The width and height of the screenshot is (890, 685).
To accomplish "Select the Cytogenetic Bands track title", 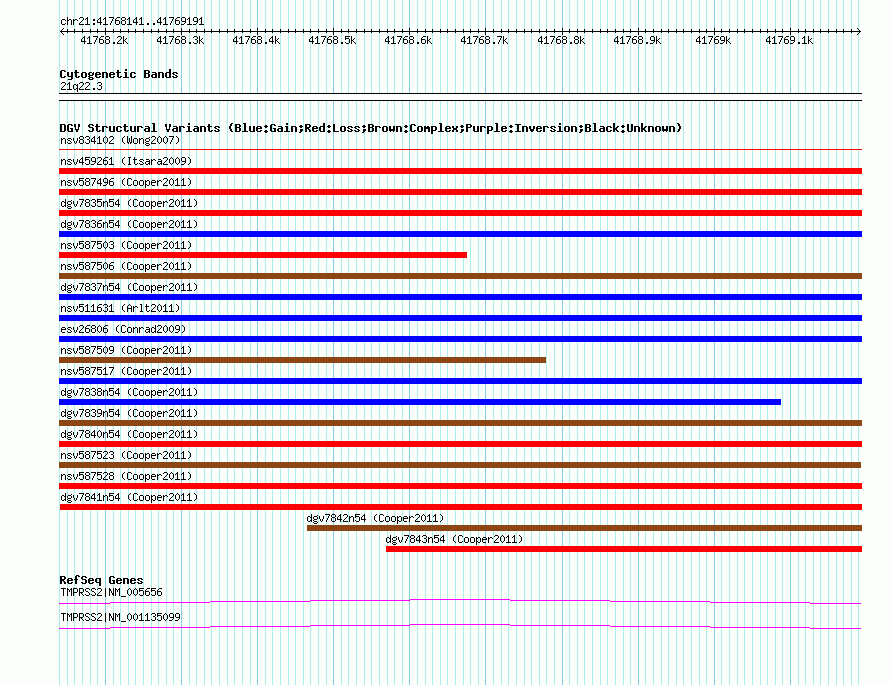I will [119, 74].
